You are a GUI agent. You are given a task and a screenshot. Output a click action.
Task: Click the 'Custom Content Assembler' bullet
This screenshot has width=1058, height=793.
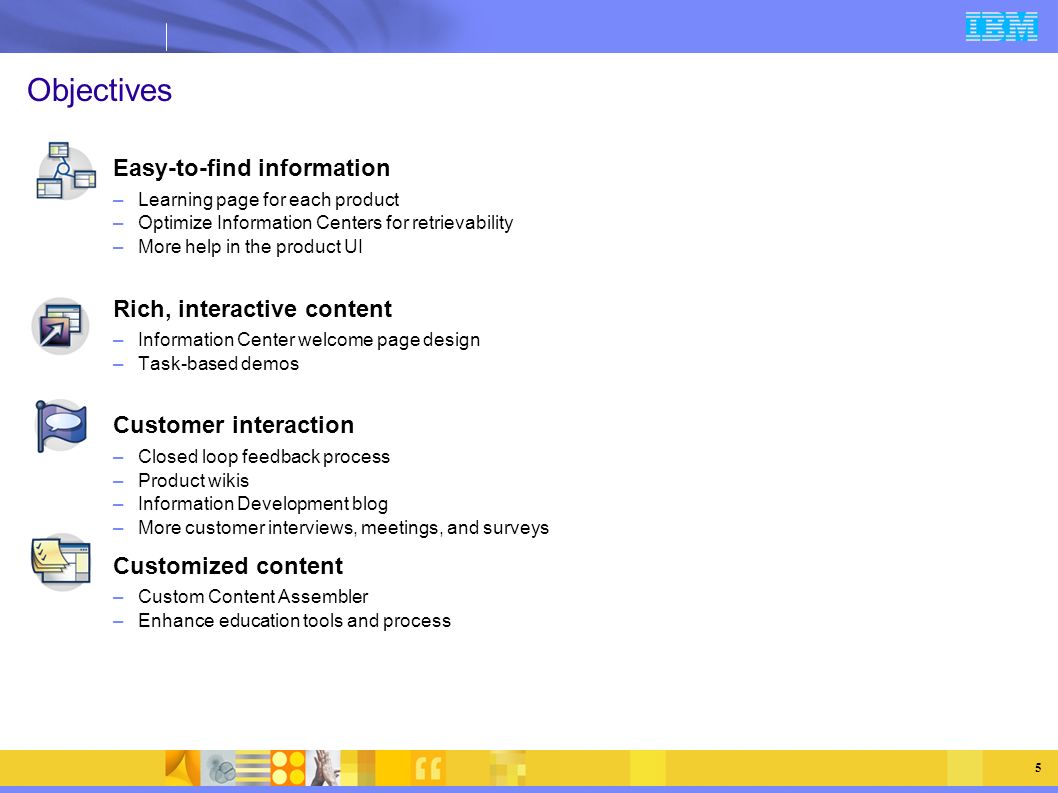coord(253,597)
